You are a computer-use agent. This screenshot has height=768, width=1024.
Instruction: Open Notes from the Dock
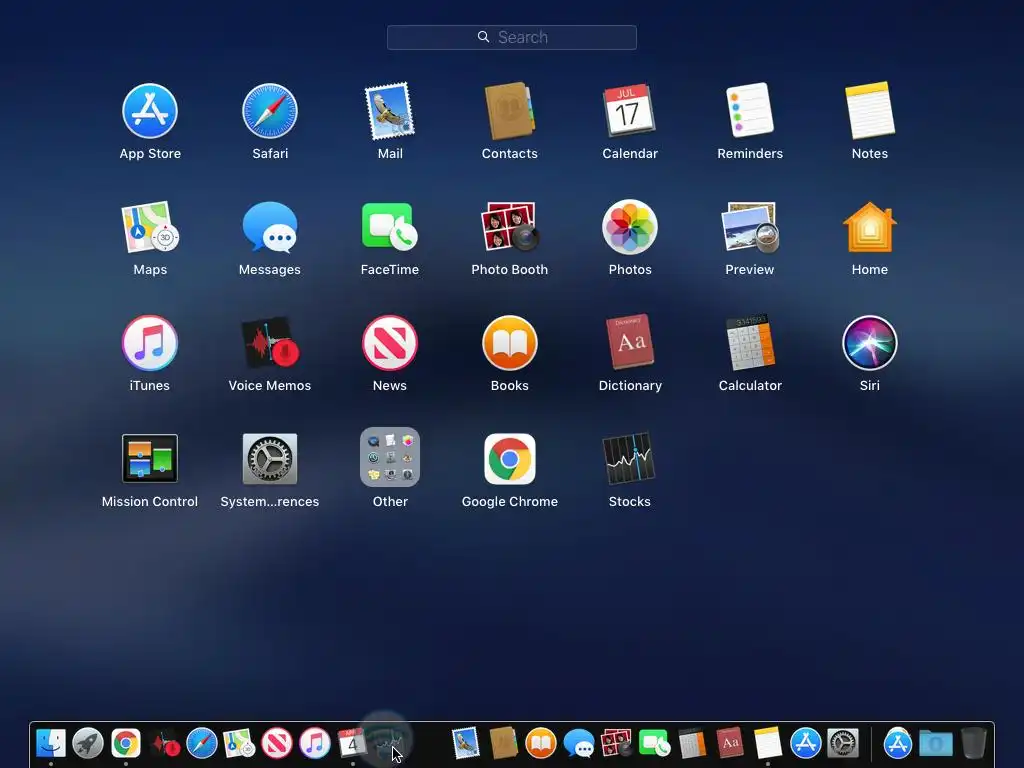click(x=768, y=743)
